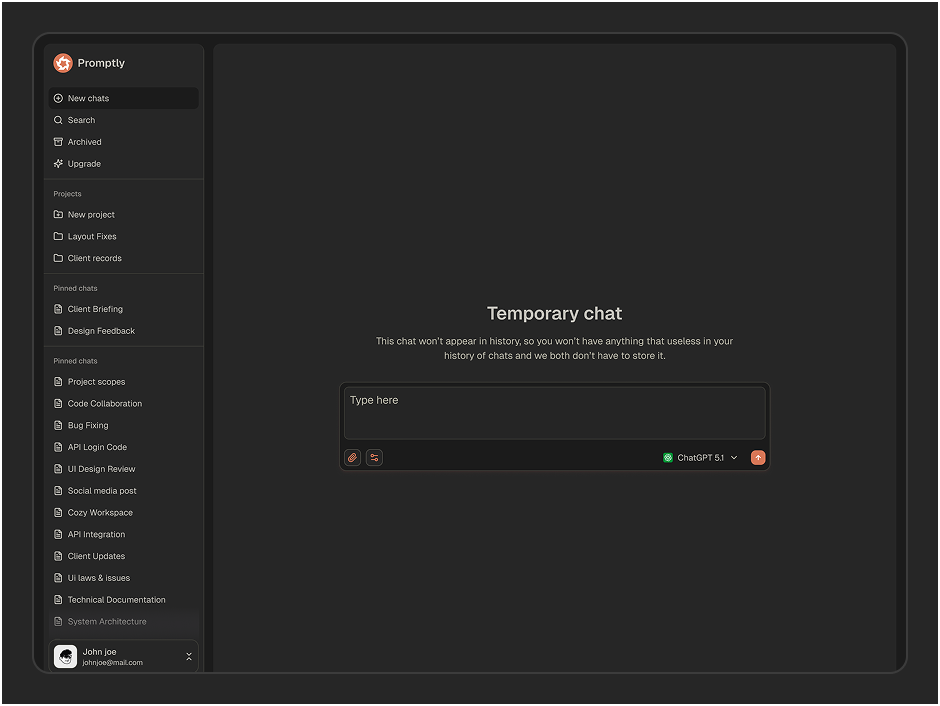Click the Code Collaboration document icon
The width and height of the screenshot is (940, 706).
[58, 403]
